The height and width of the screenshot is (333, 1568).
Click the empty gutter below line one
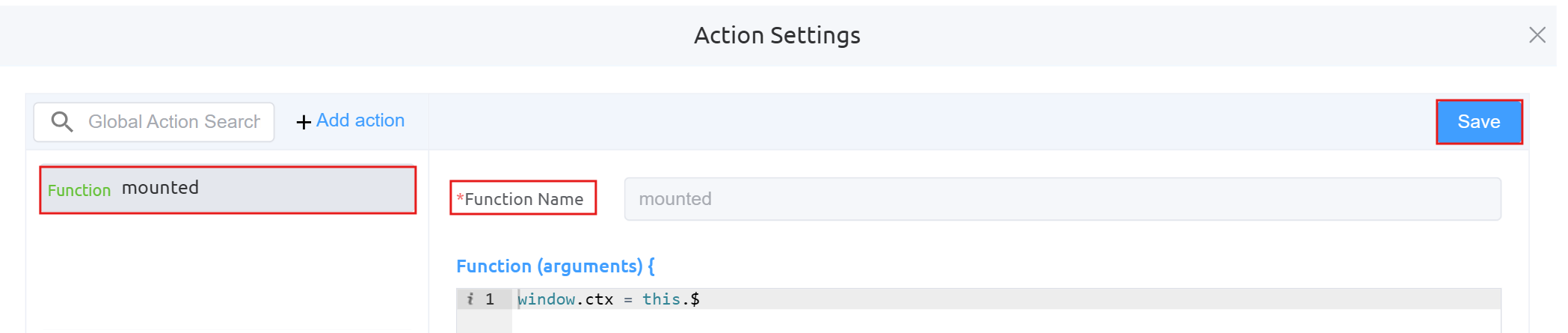[484, 322]
